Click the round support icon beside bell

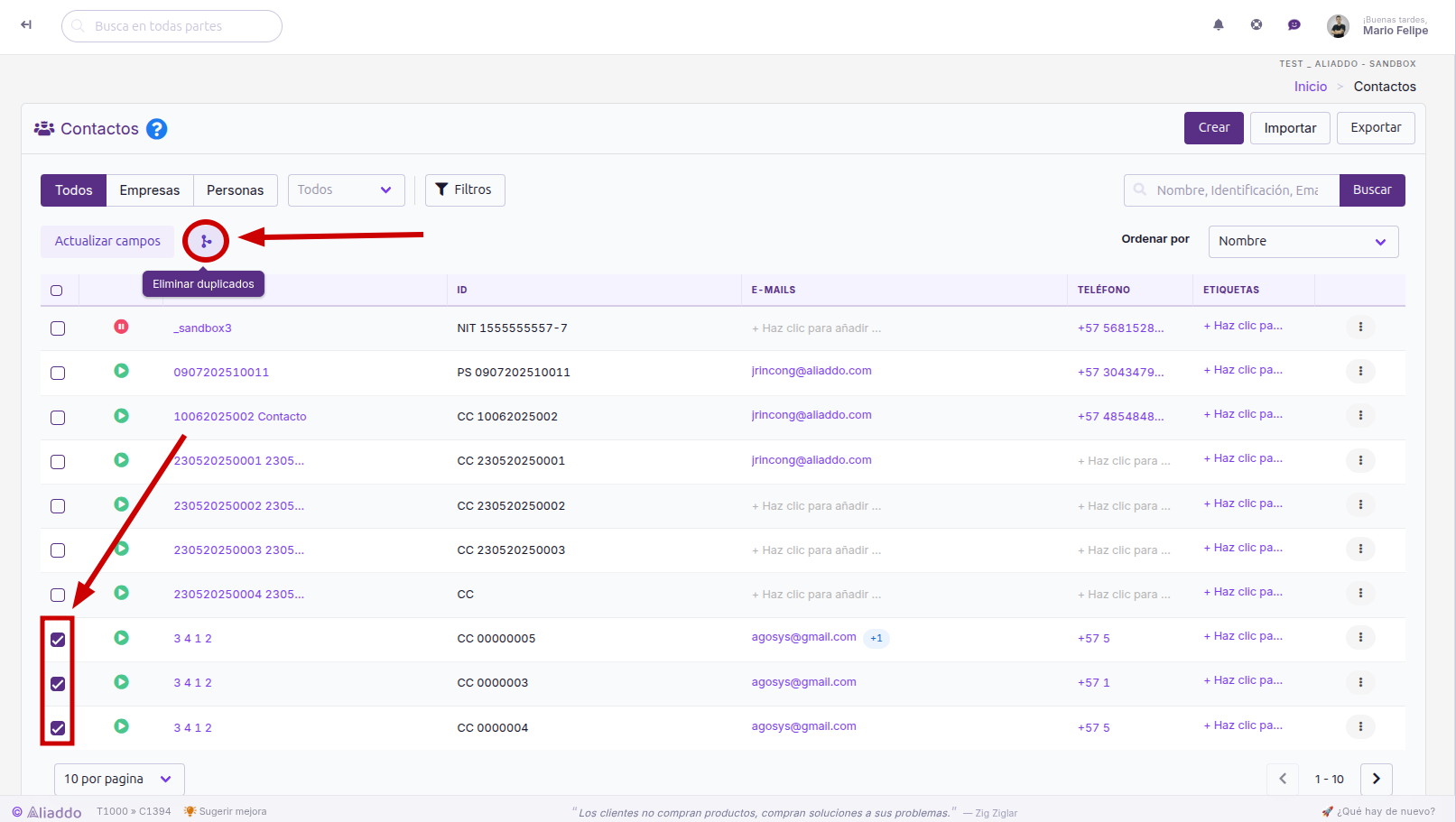(x=1257, y=25)
